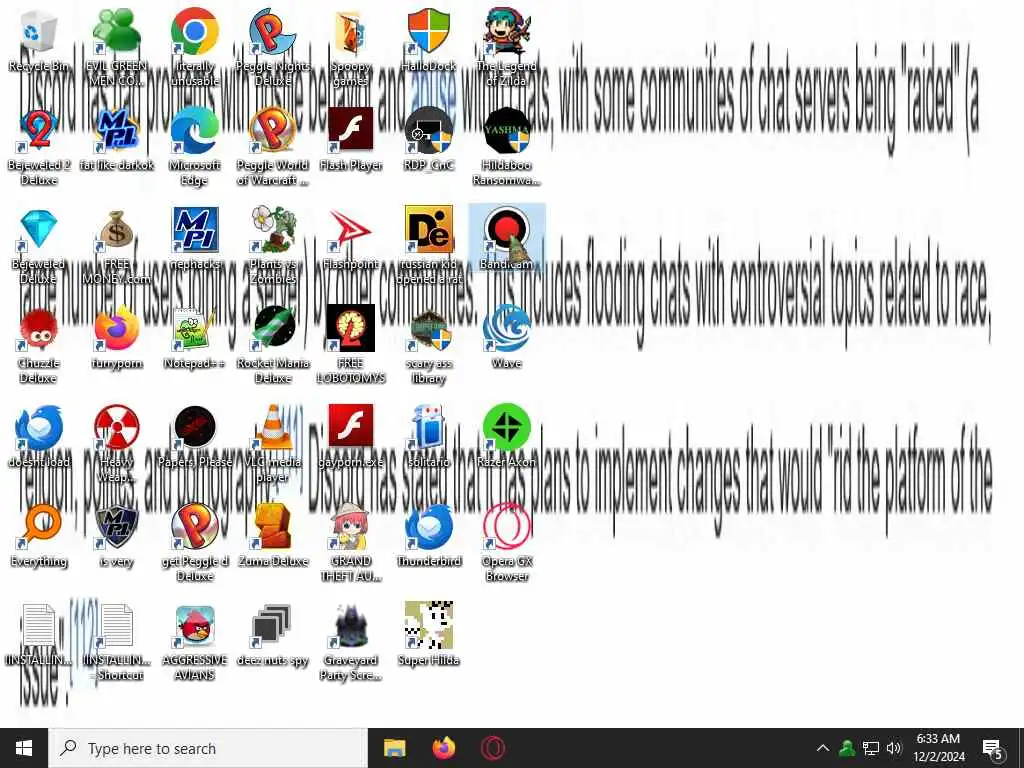Click the Graveyard Party Scre... icon
The image size is (1024, 768).
(351, 627)
